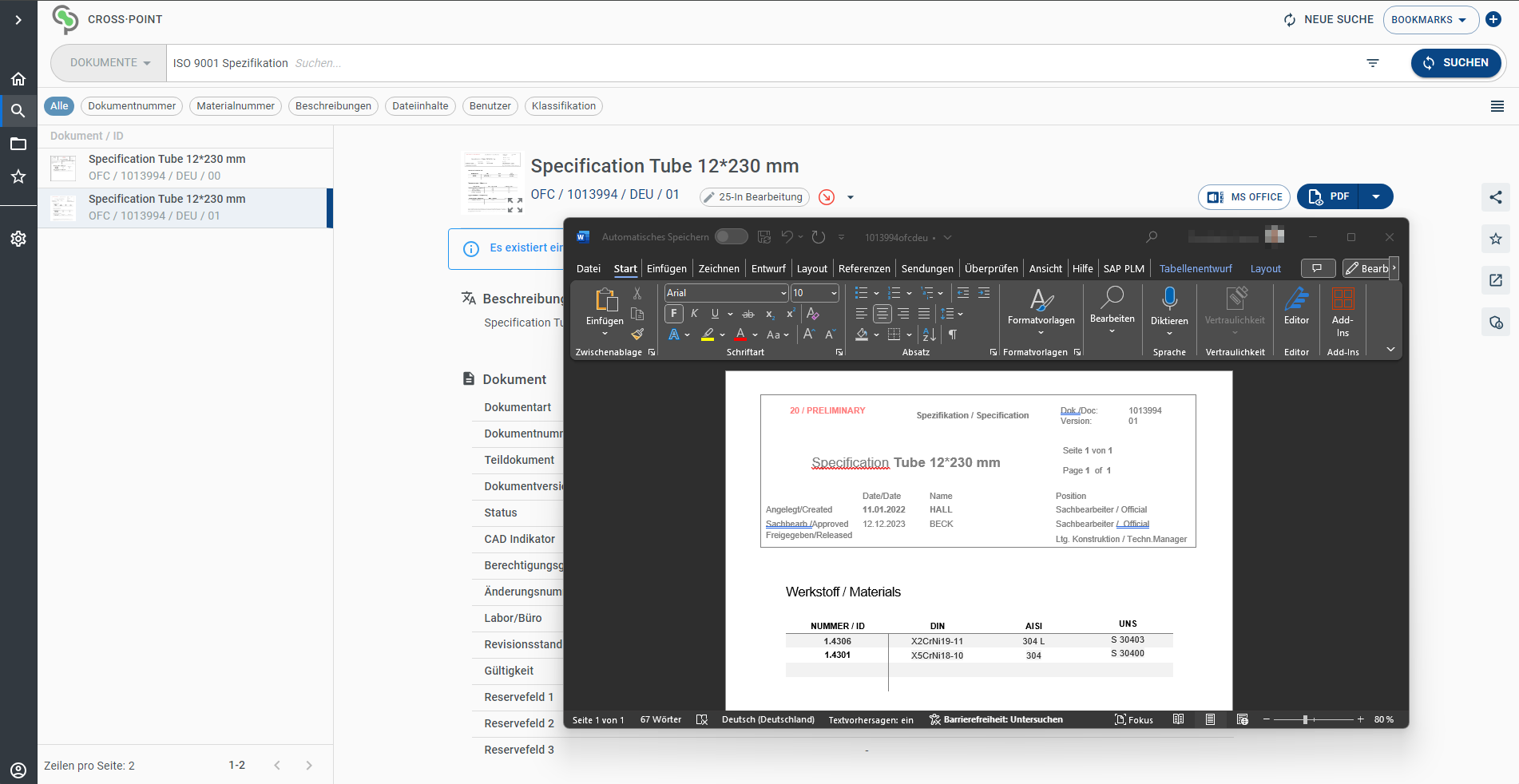Apply subscript formatting in Word
The width and height of the screenshot is (1519, 784).
coord(770,314)
